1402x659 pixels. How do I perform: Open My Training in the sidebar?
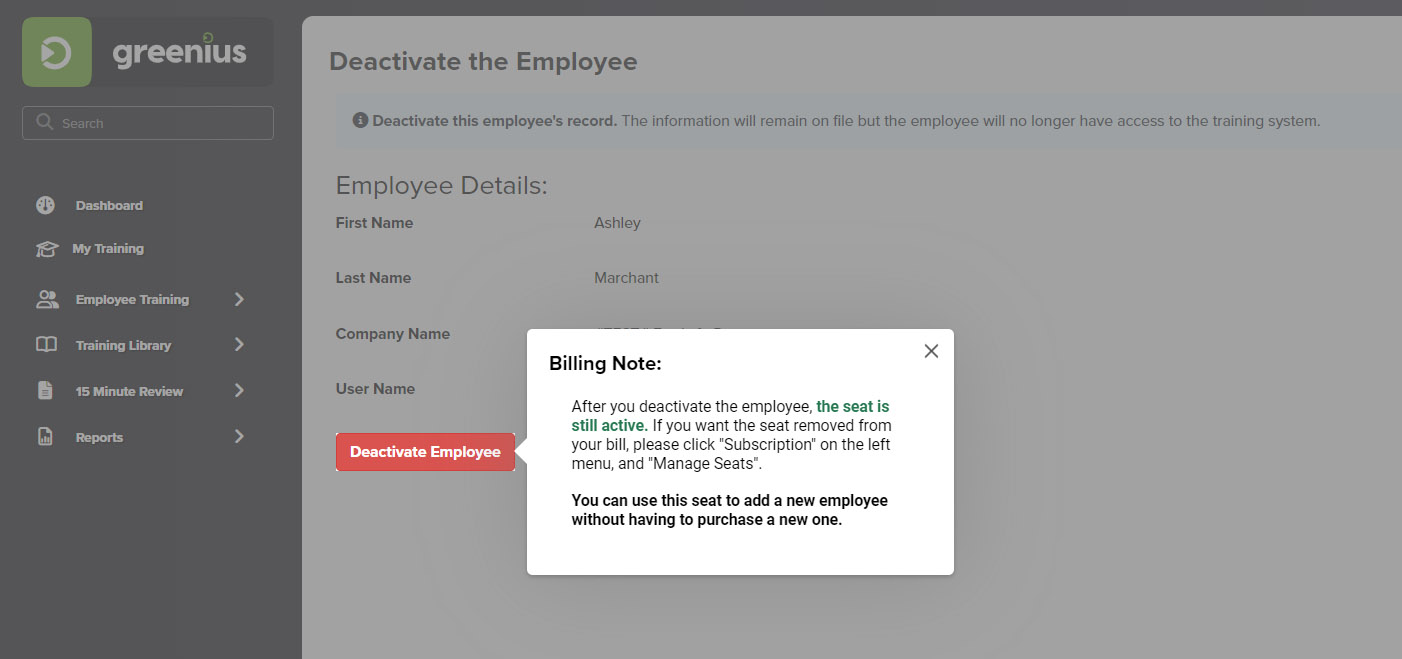pyautogui.click(x=108, y=249)
